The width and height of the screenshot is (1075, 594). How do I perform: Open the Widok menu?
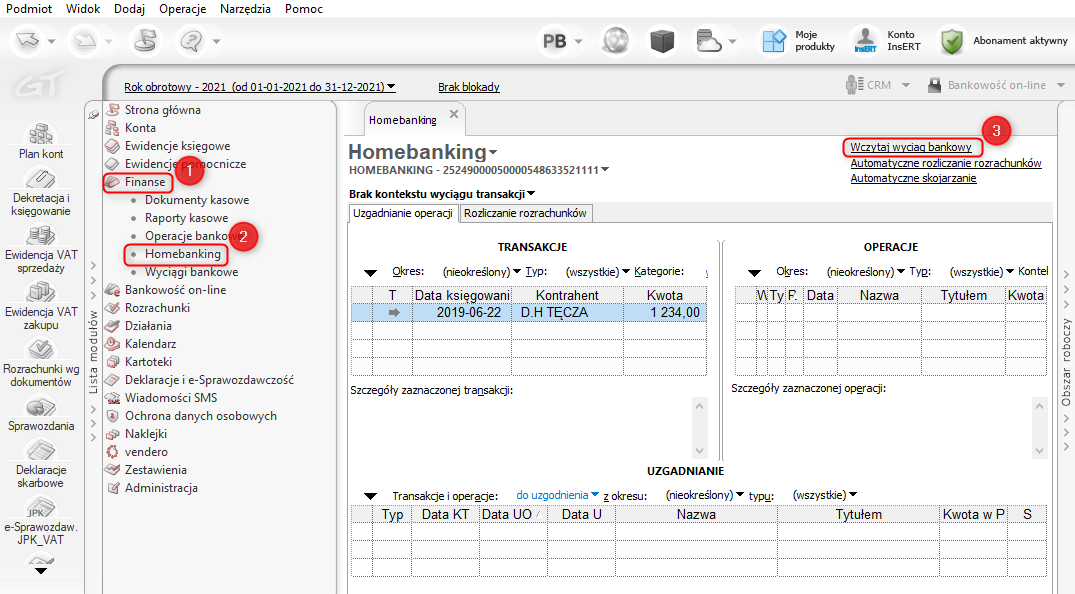pyautogui.click(x=83, y=9)
